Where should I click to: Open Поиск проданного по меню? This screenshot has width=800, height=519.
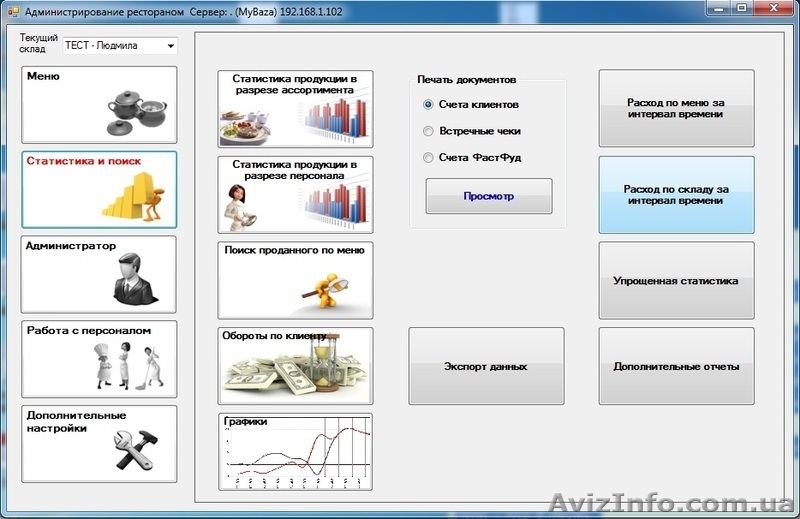click(295, 280)
